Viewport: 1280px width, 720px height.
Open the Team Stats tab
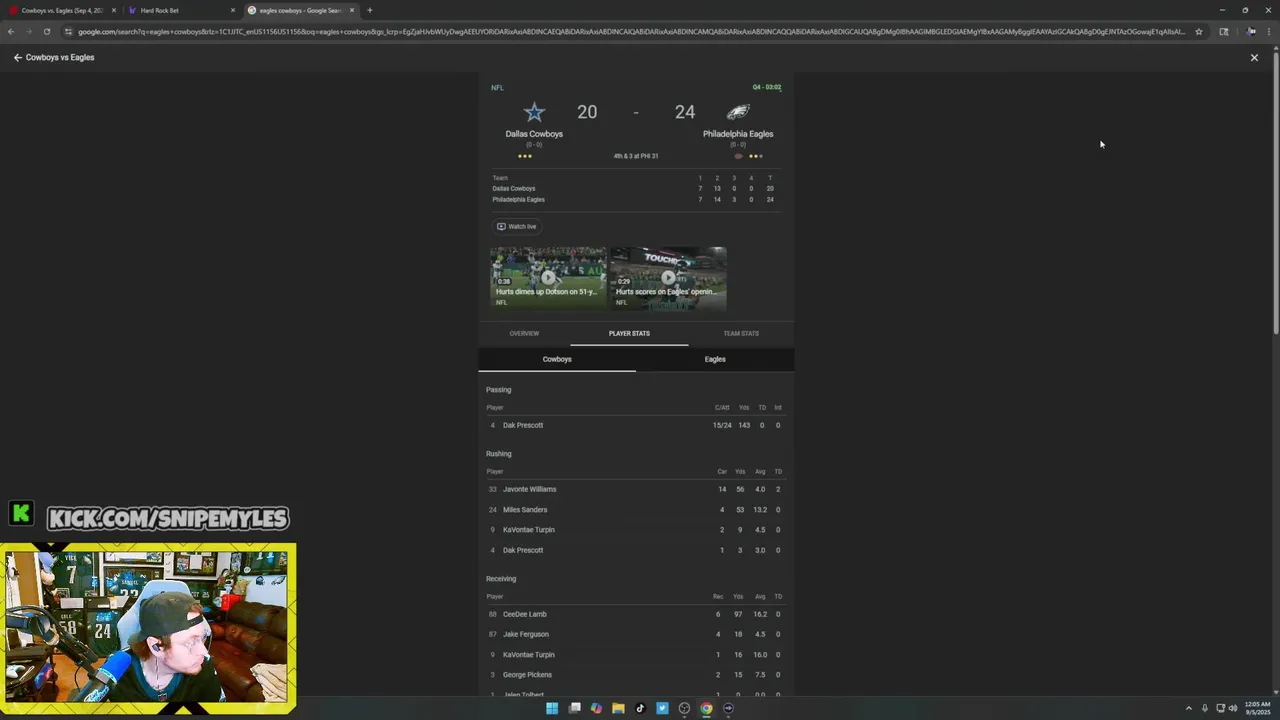click(x=741, y=333)
